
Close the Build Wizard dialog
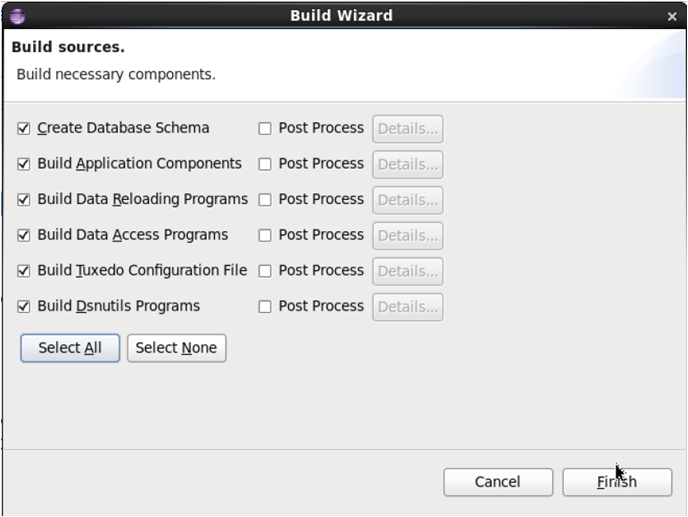pyautogui.click(x=672, y=16)
